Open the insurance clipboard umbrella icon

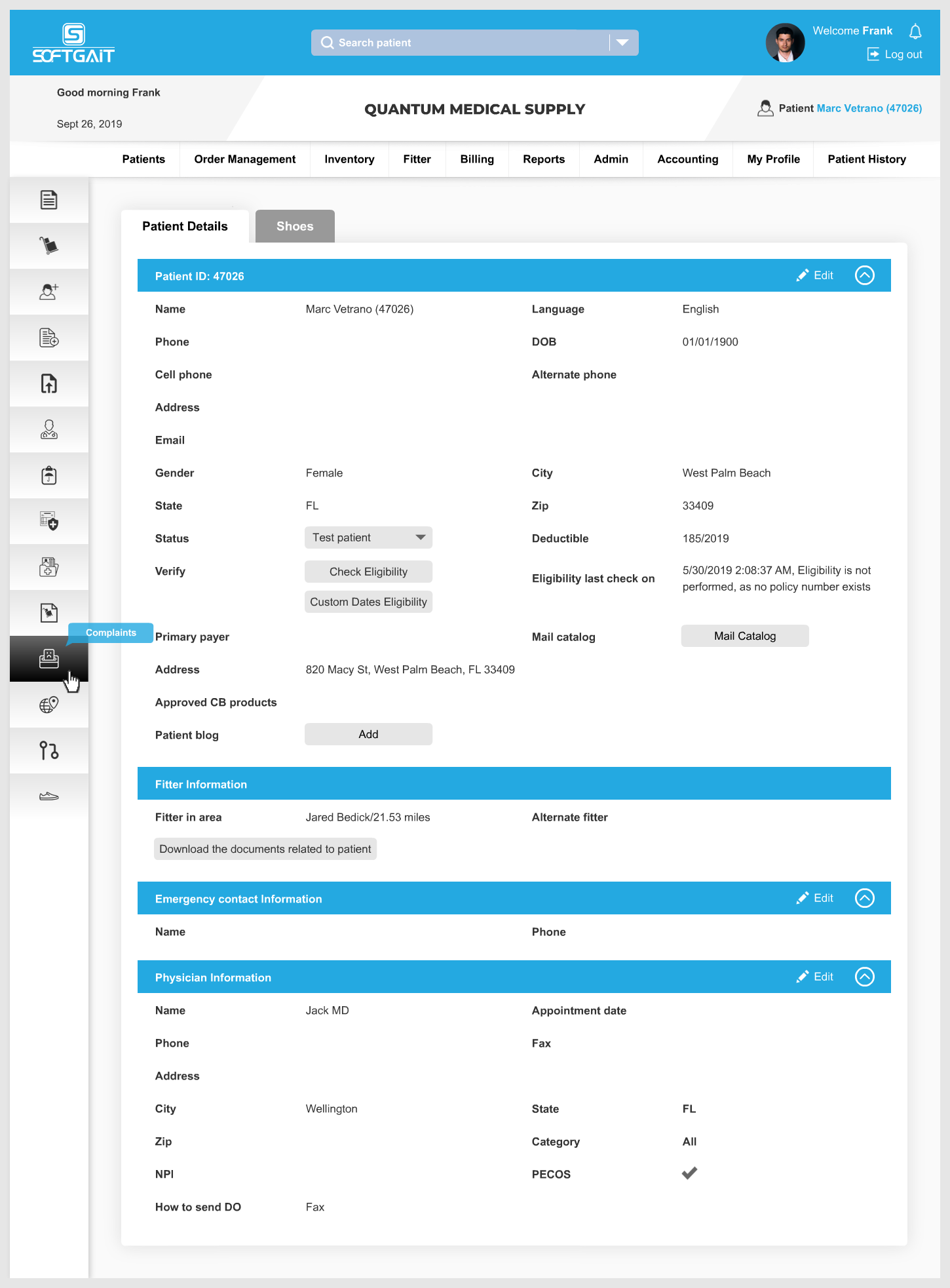pos(49,475)
